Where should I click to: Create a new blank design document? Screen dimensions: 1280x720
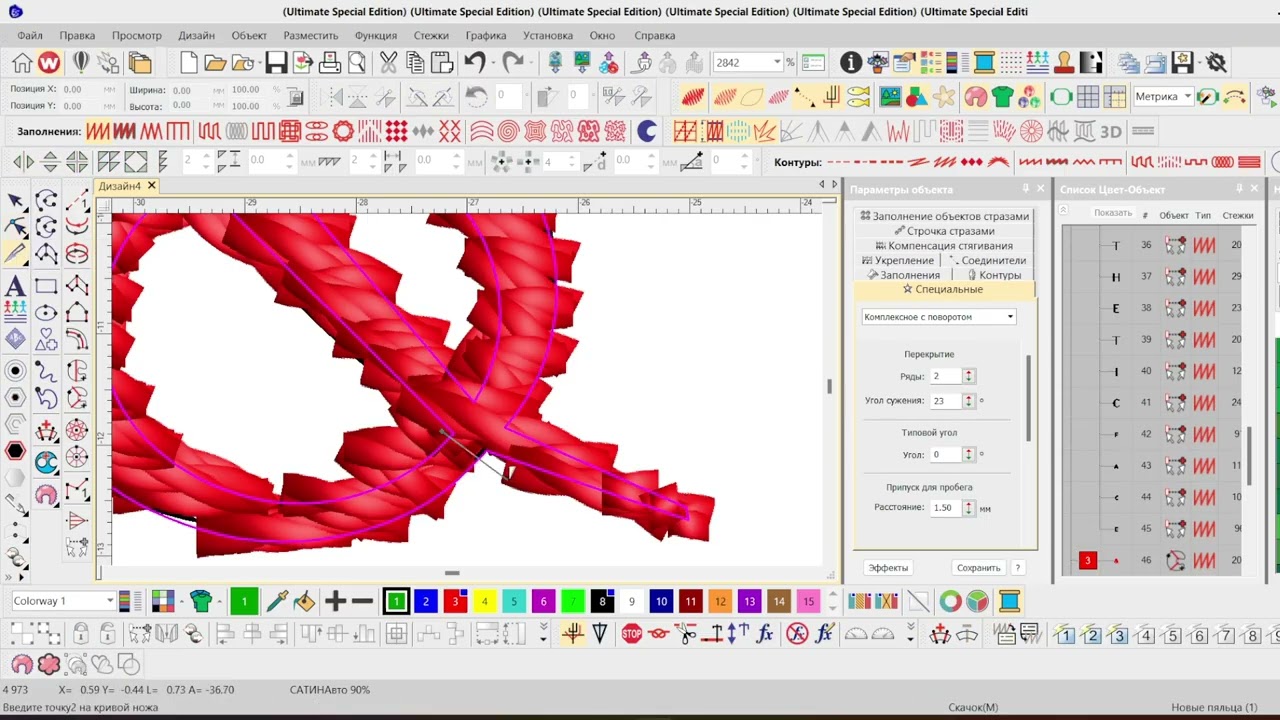tap(188, 63)
